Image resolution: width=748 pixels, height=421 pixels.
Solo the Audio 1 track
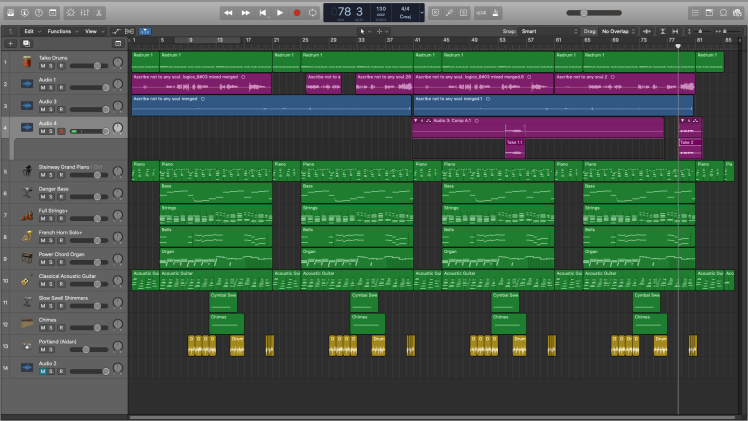(51, 87)
